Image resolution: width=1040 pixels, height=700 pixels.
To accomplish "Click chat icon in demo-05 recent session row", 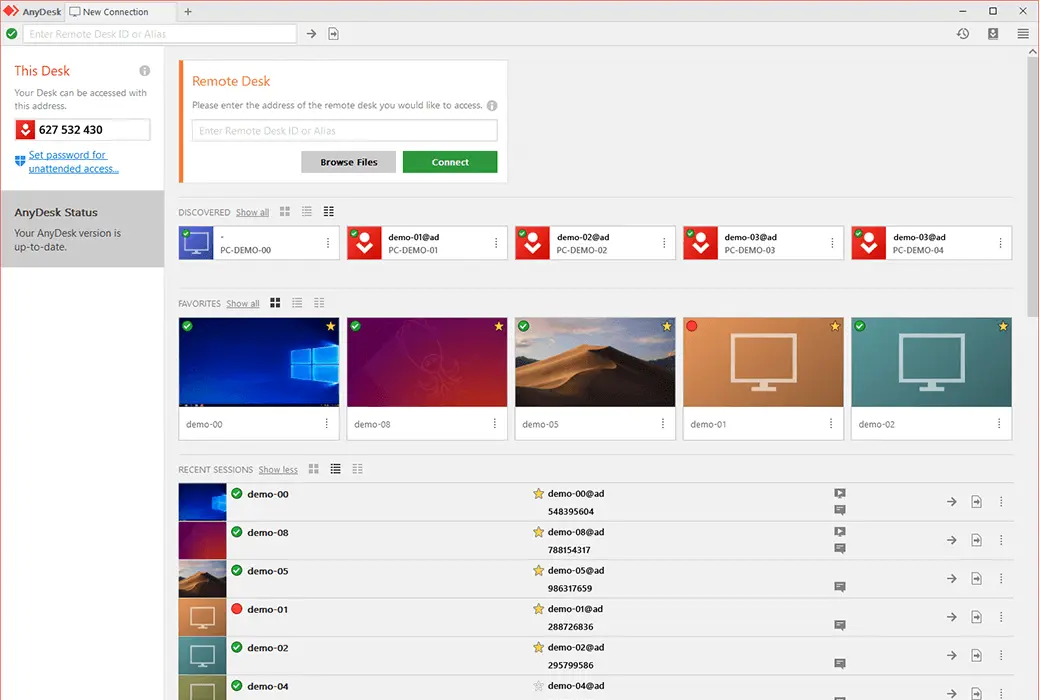I will click(x=840, y=587).
